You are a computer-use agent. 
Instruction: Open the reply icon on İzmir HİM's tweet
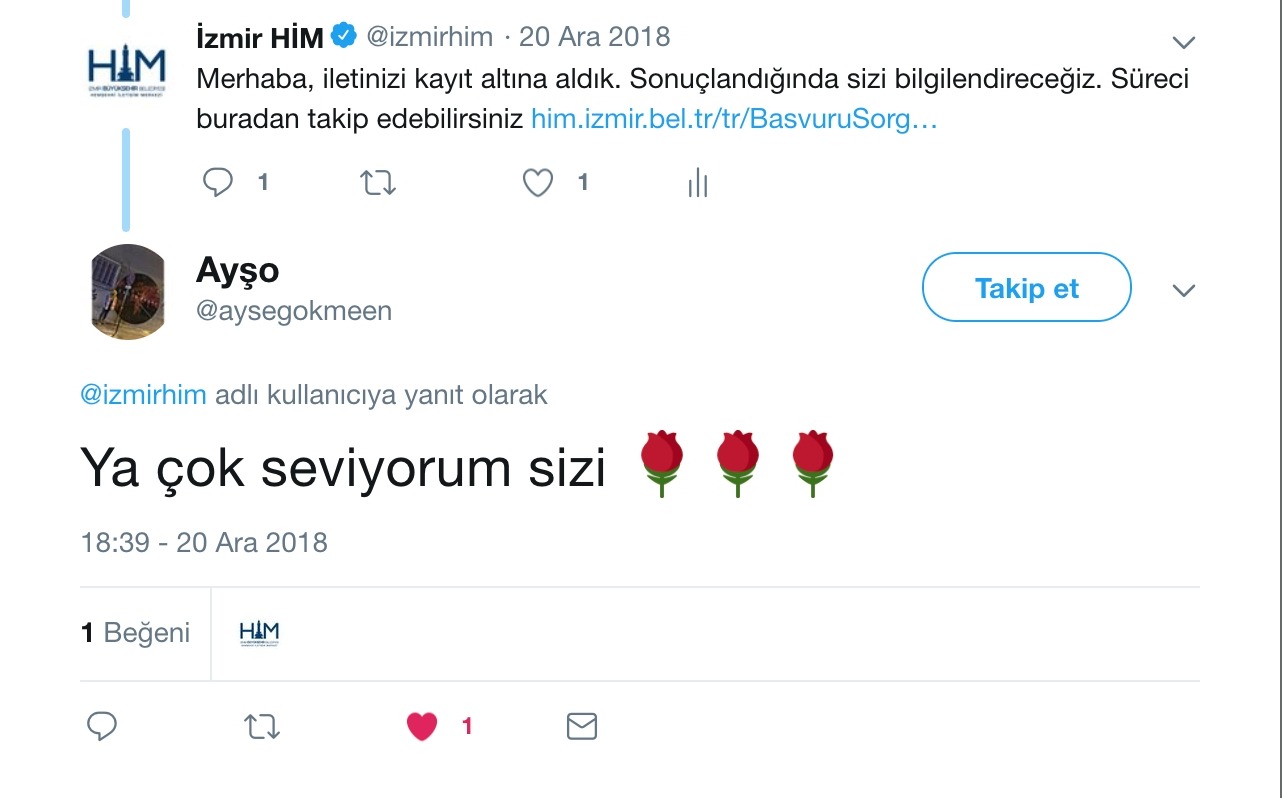(x=218, y=182)
